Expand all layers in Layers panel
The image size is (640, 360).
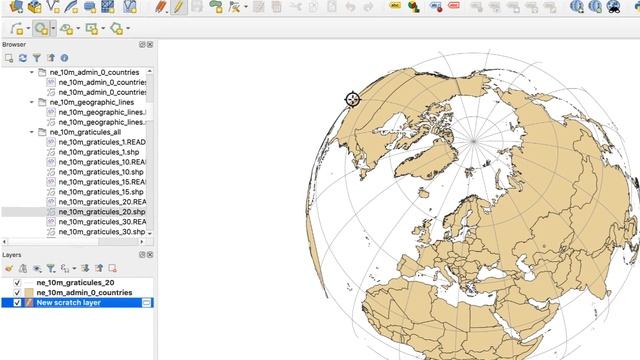point(85,268)
